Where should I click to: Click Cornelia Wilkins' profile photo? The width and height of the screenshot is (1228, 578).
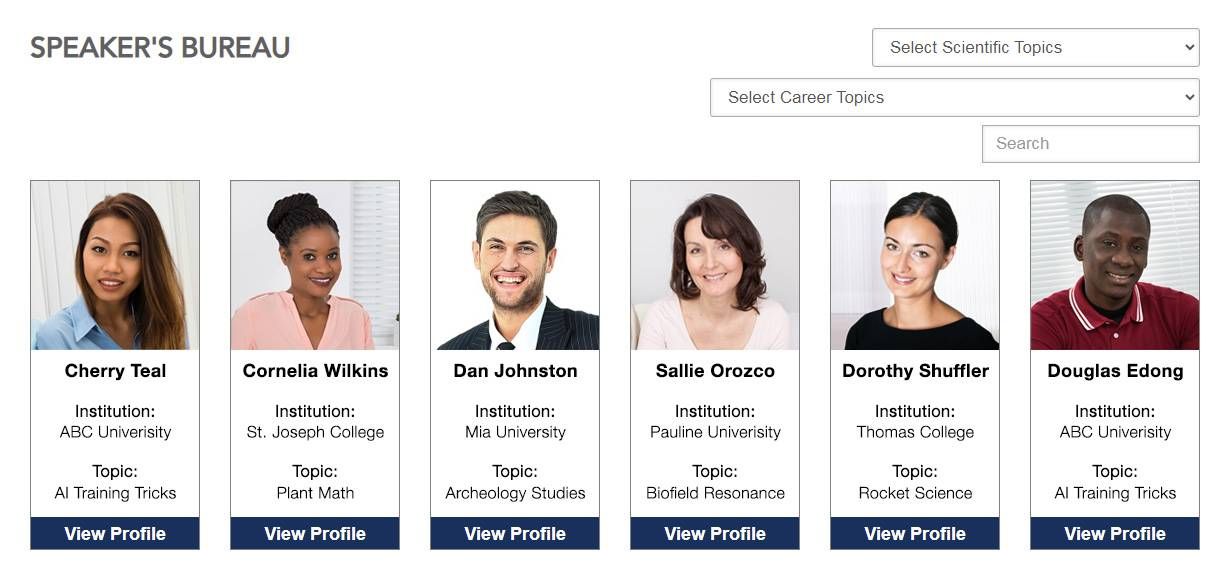(315, 265)
